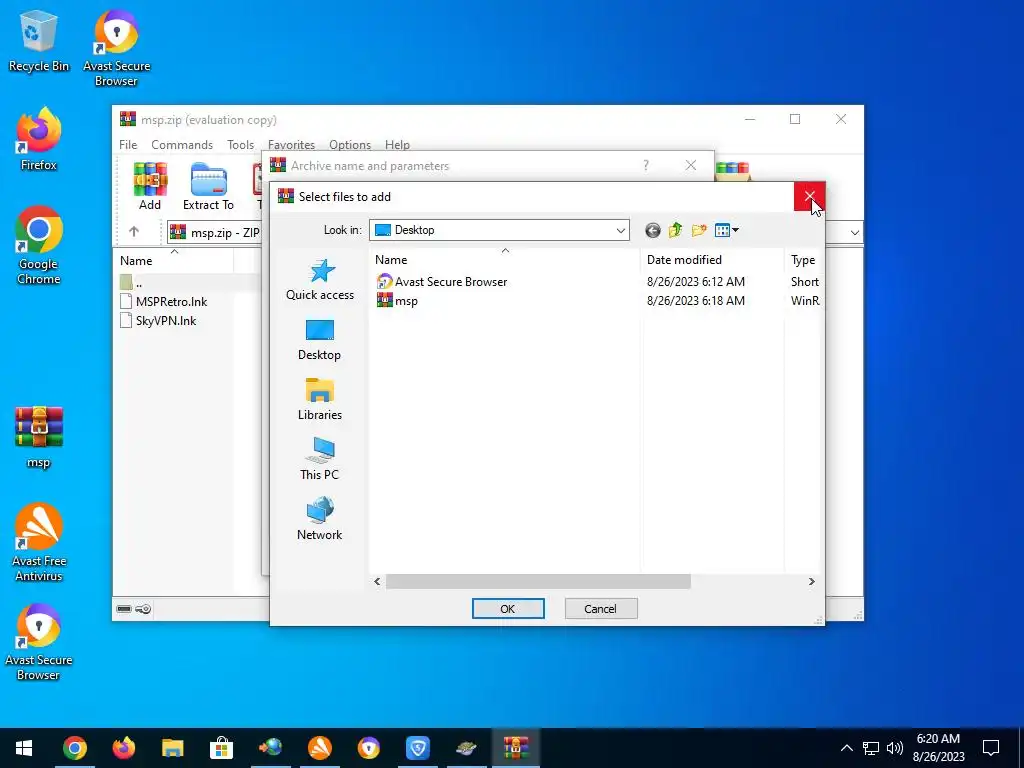Open Libraries in the places sidebar

(320, 400)
